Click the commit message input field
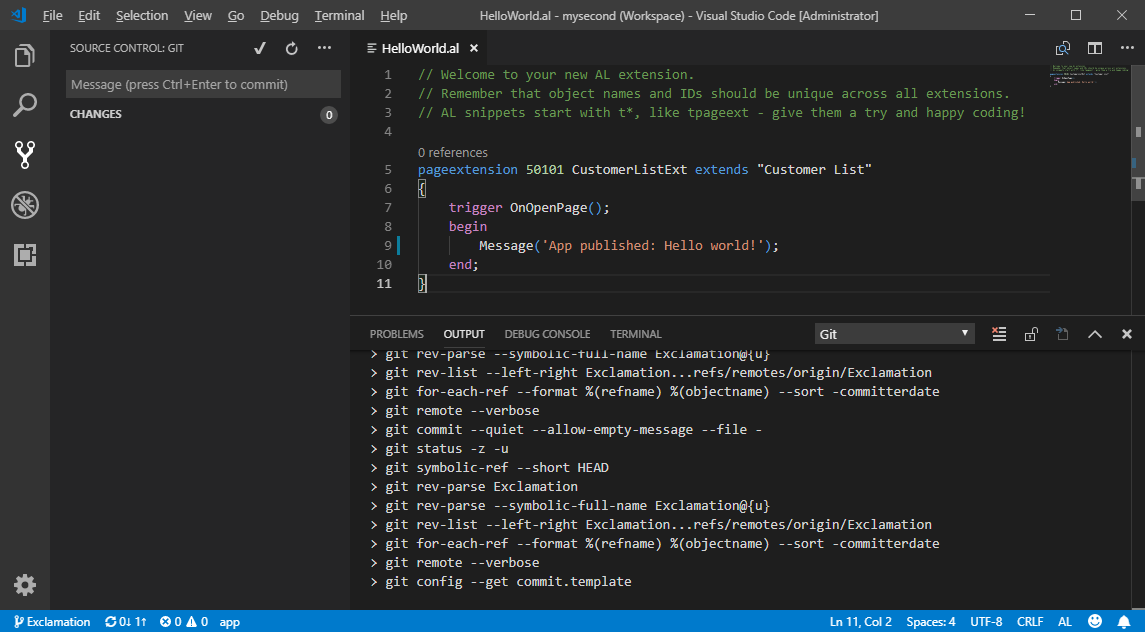 coord(203,85)
